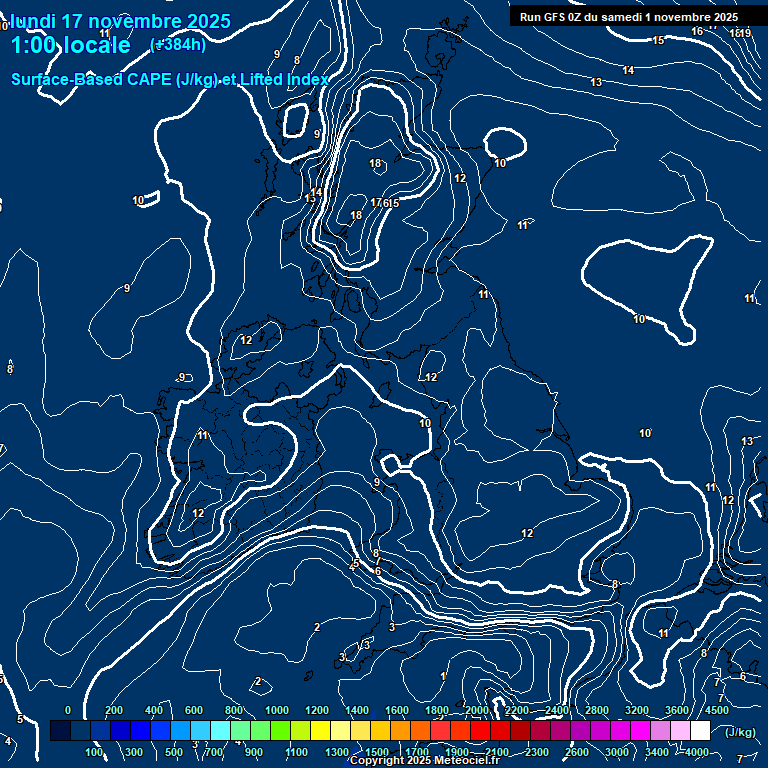
Task: Click the '1200' legend scale value
Action: (x=317, y=710)
